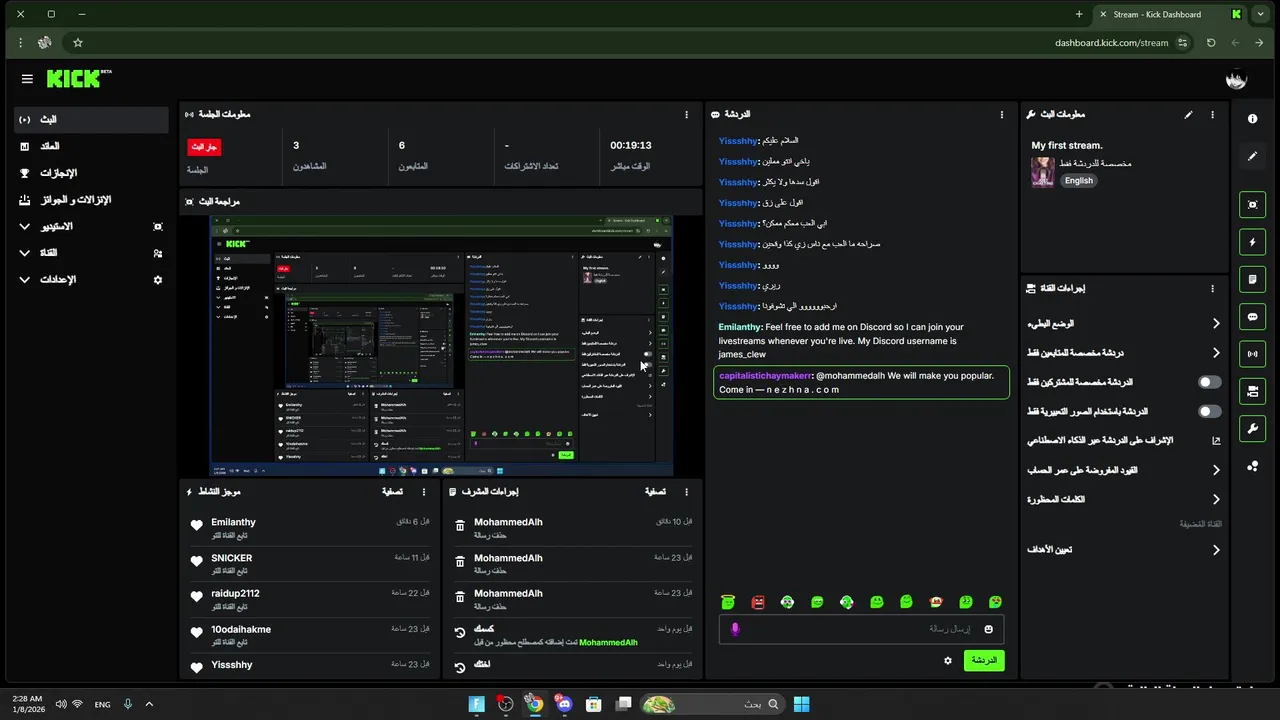Insert the heart-eyes green emote at the row end
This screenshot has height=720, width=1280.
[x=995, y=602]
